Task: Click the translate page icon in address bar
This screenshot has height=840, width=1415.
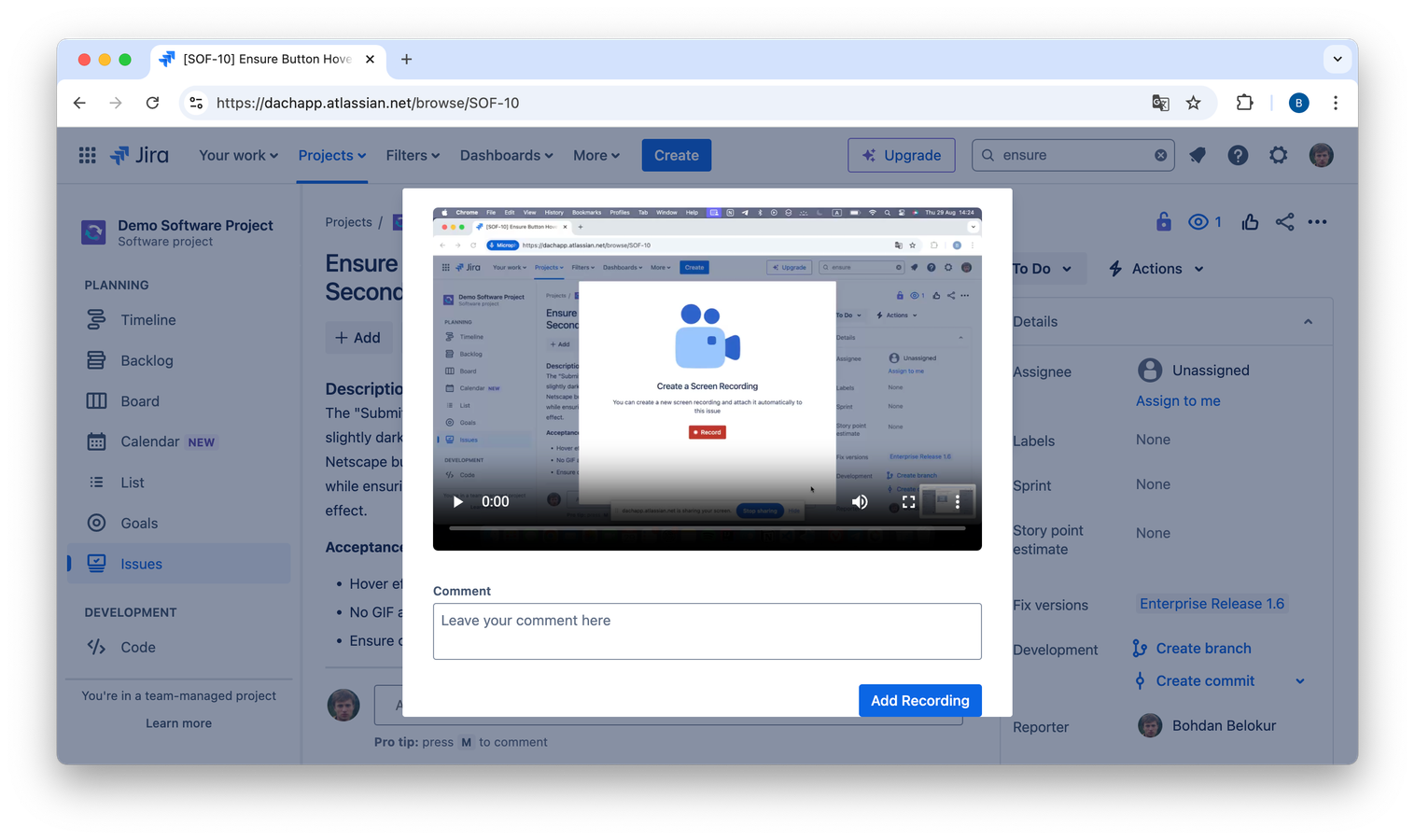Action: point(1160,103)
